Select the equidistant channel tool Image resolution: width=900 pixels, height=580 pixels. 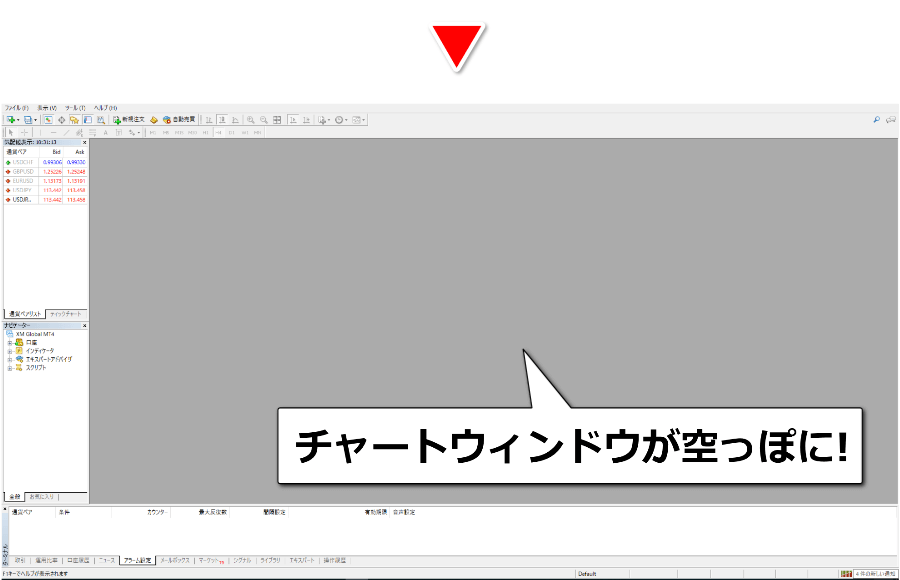(x=79, y=133)
